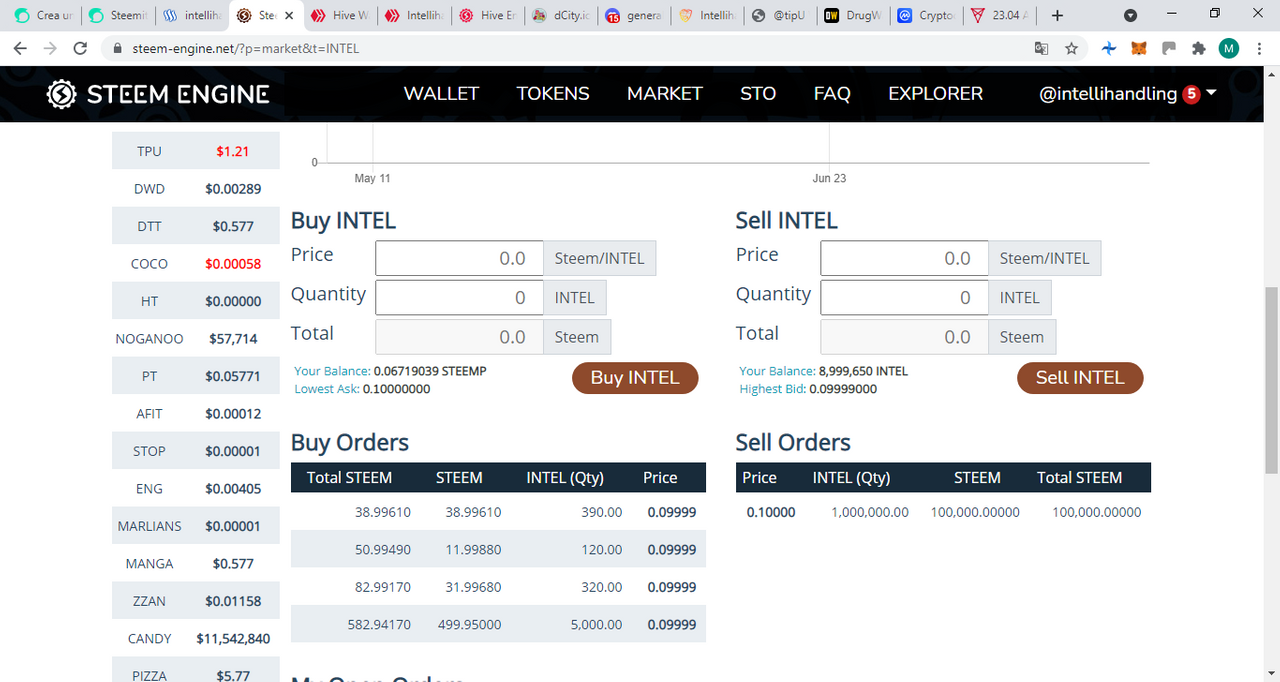1280x682 pixels.
Task: Open the FAQ menu item
Action: point(832,93)
